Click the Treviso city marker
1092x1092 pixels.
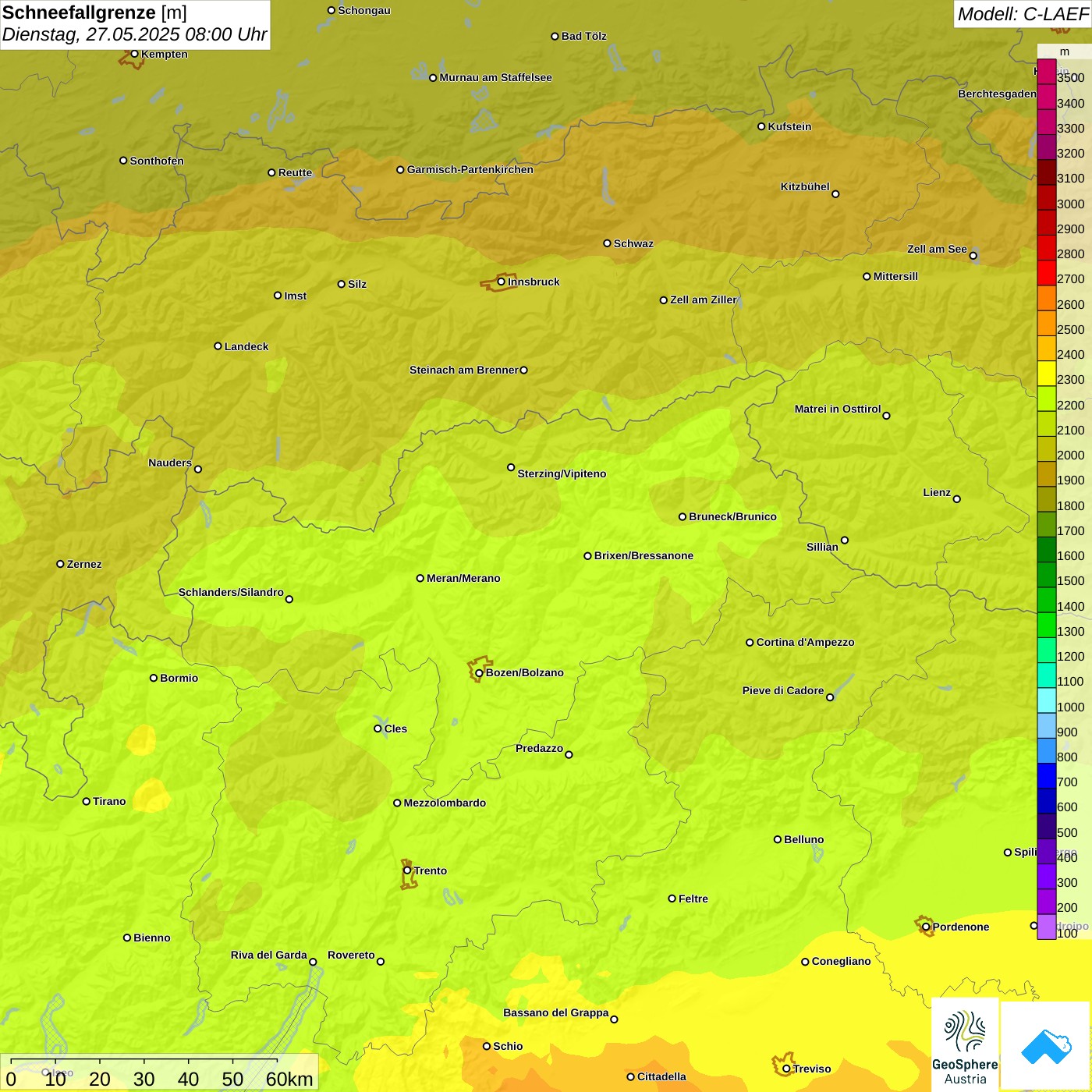tap(786, 1069)
